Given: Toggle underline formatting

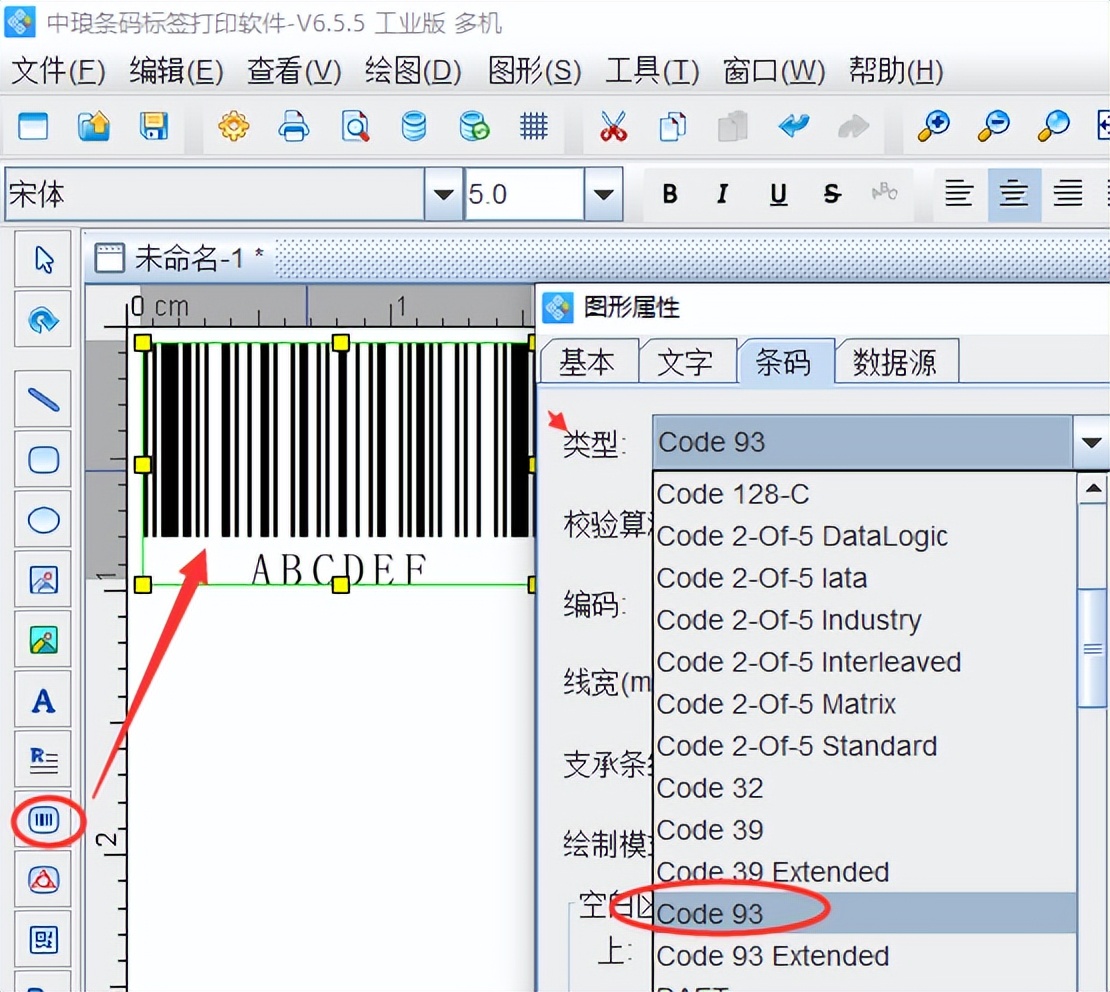Looking at the screenshot, I should click(778, 194).
